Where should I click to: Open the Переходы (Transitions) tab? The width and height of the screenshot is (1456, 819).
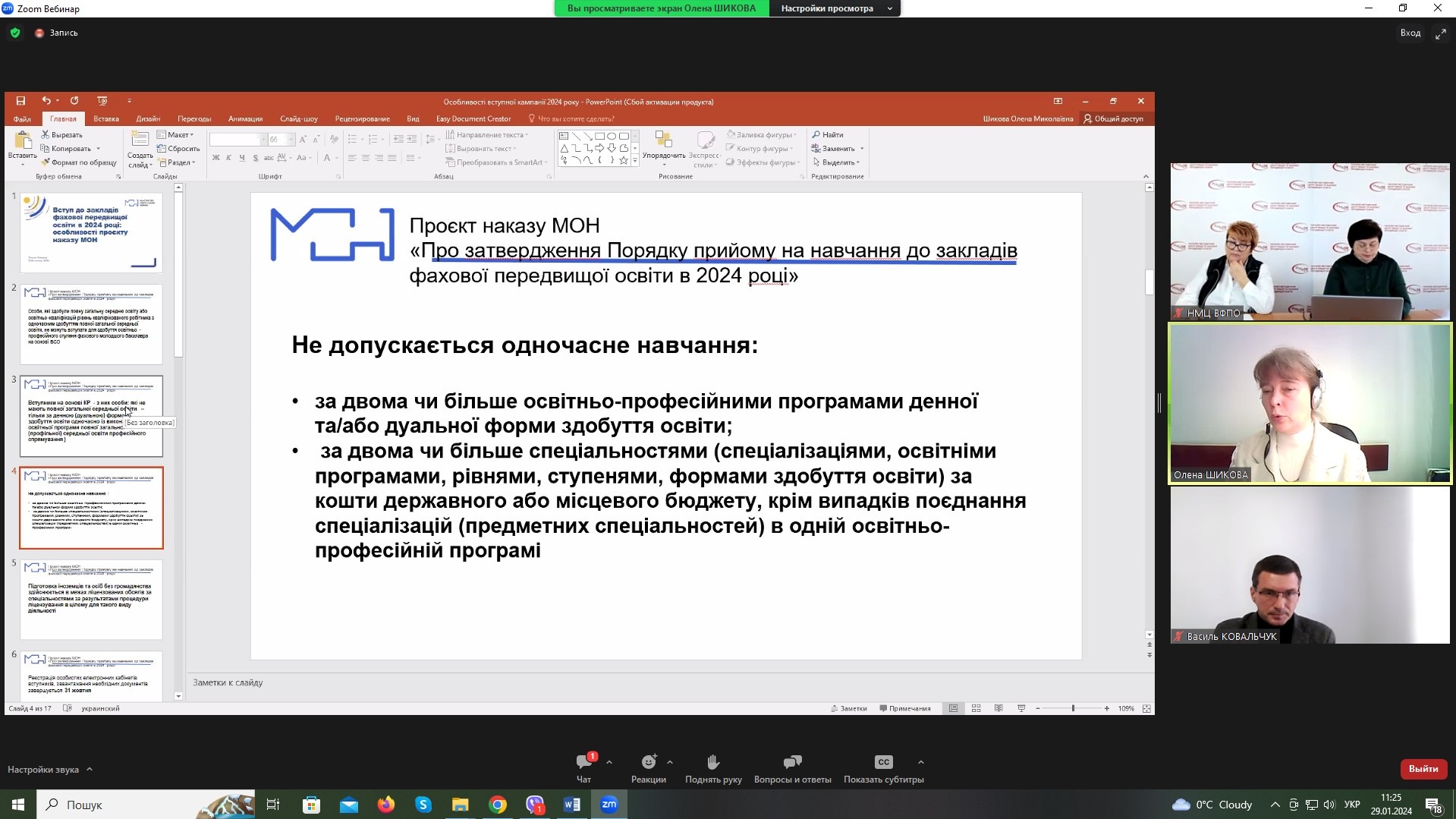pos(194,118)
